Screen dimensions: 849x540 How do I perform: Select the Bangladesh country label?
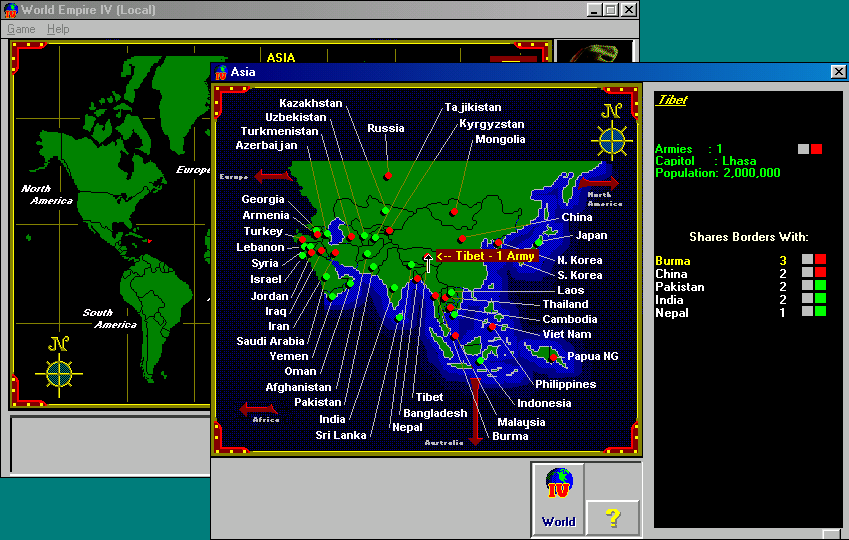click(x=435, y=413)
